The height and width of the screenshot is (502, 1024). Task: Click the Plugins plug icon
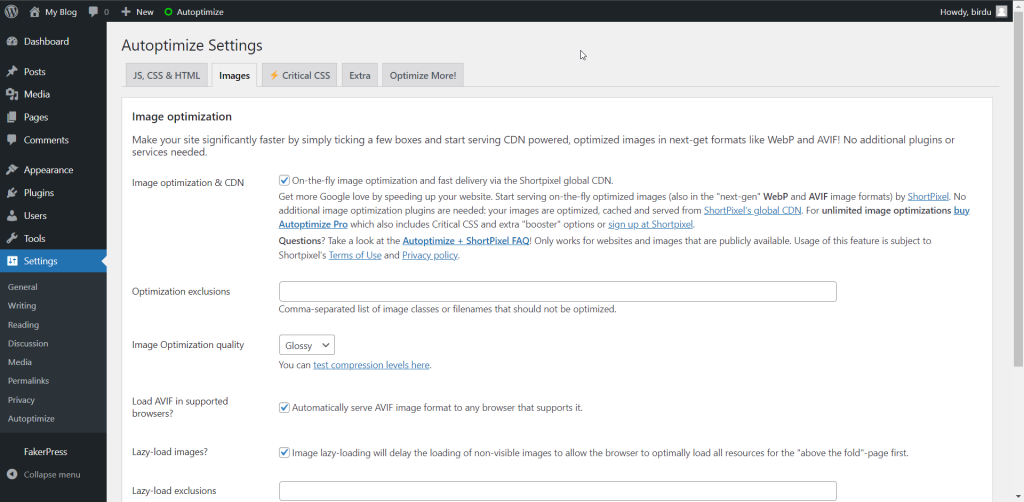[x=12, y=193]
